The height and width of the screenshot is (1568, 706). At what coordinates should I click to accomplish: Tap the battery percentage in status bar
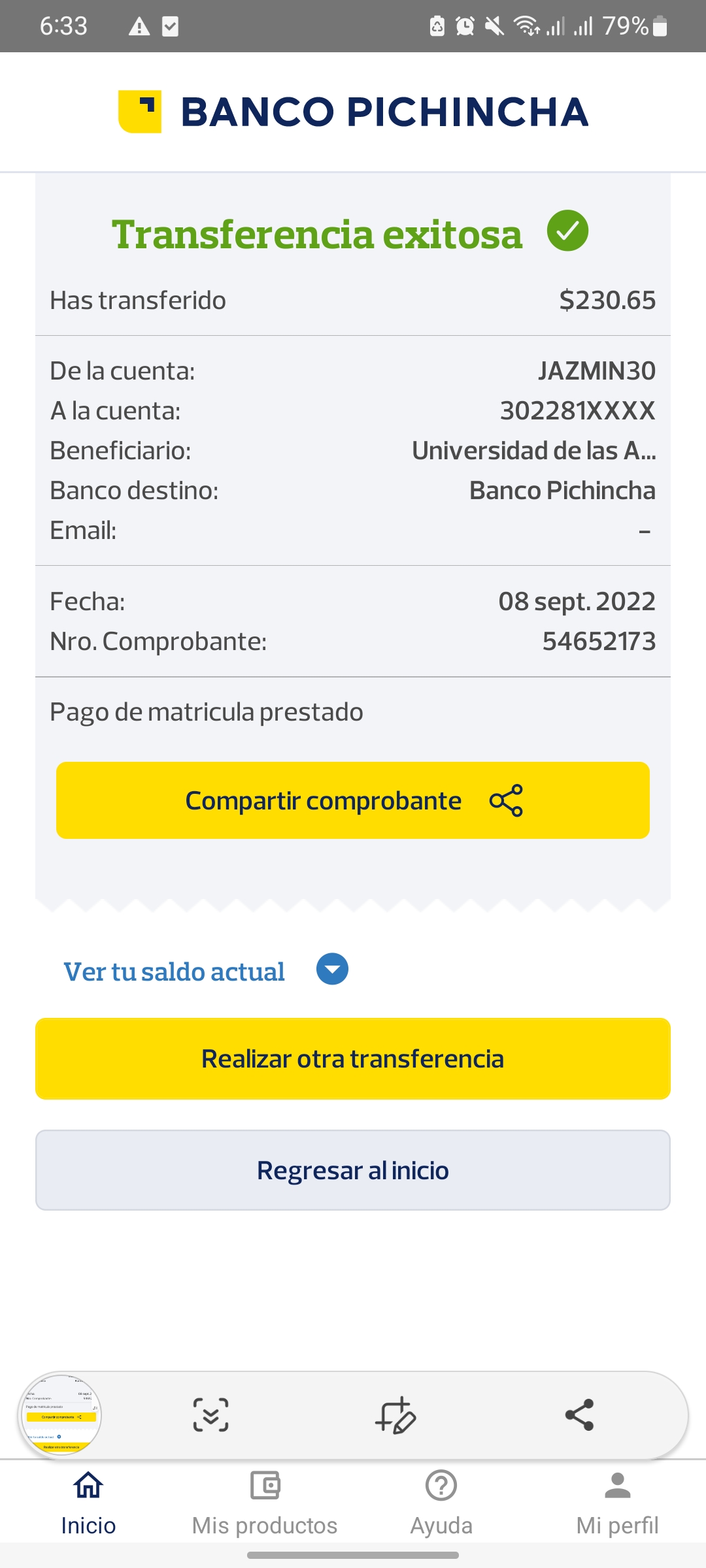[x=625, y=26]
